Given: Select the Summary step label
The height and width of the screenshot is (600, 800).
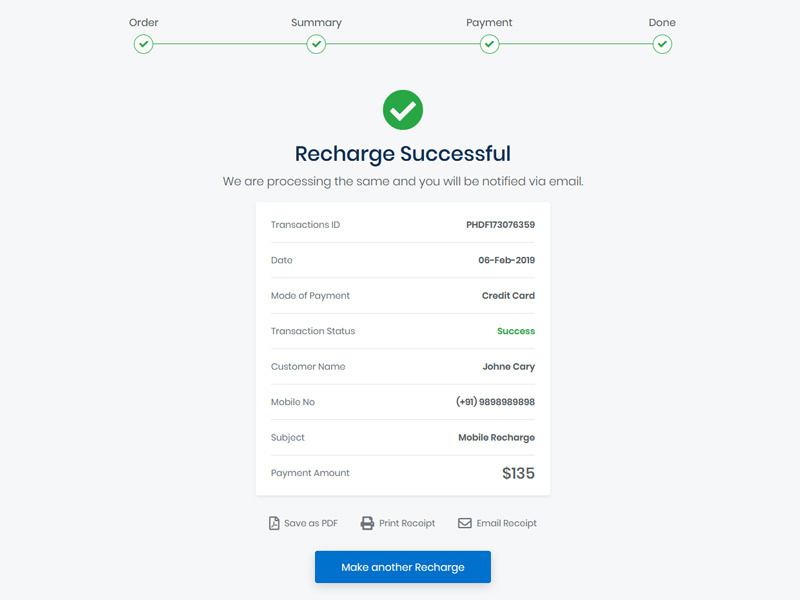Looking at the screenshot, I should tap(316, 22).
